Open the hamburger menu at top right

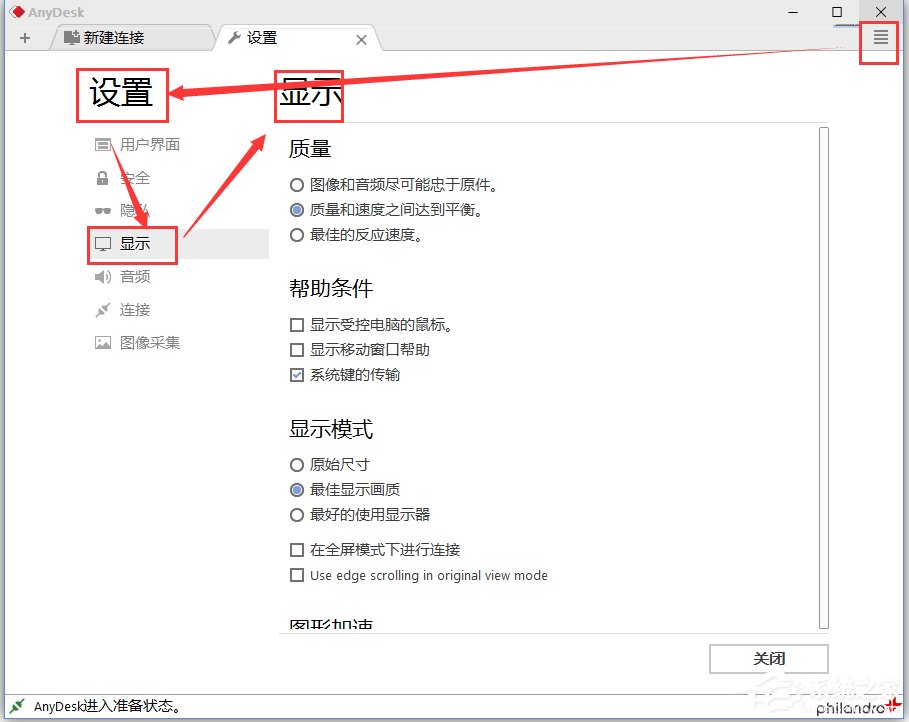[878, 37]
